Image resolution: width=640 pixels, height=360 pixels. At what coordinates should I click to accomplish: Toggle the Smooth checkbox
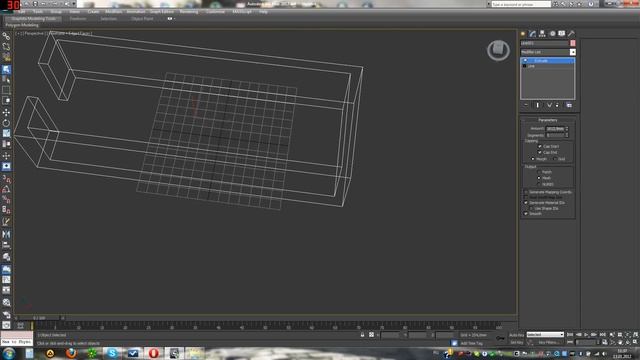[x=526, y=213]
